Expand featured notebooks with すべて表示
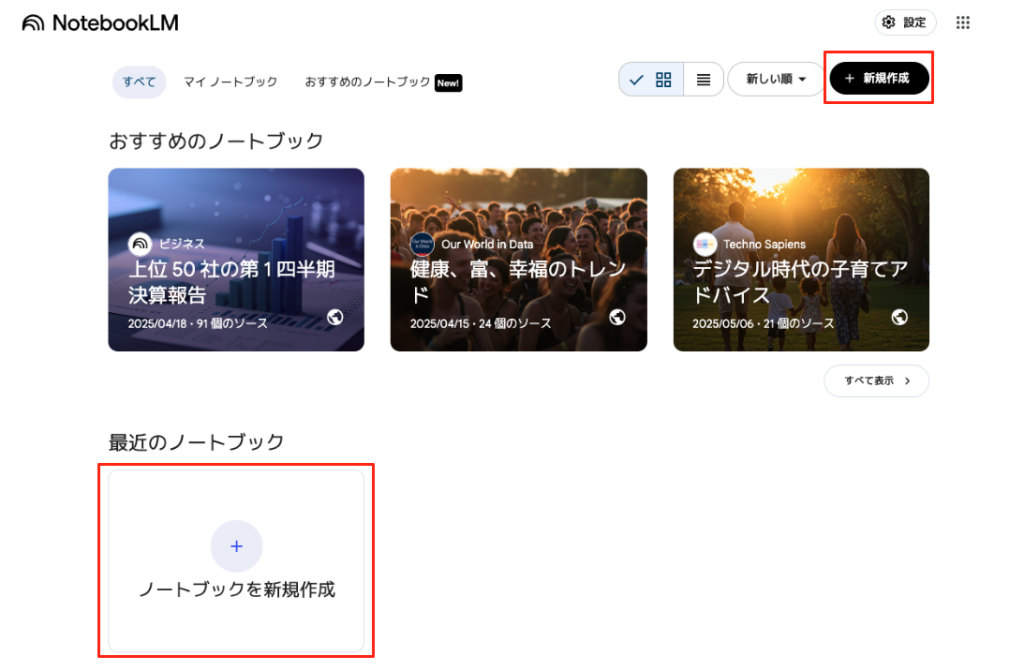The image size is (1024, 671). tap(876, 381)
